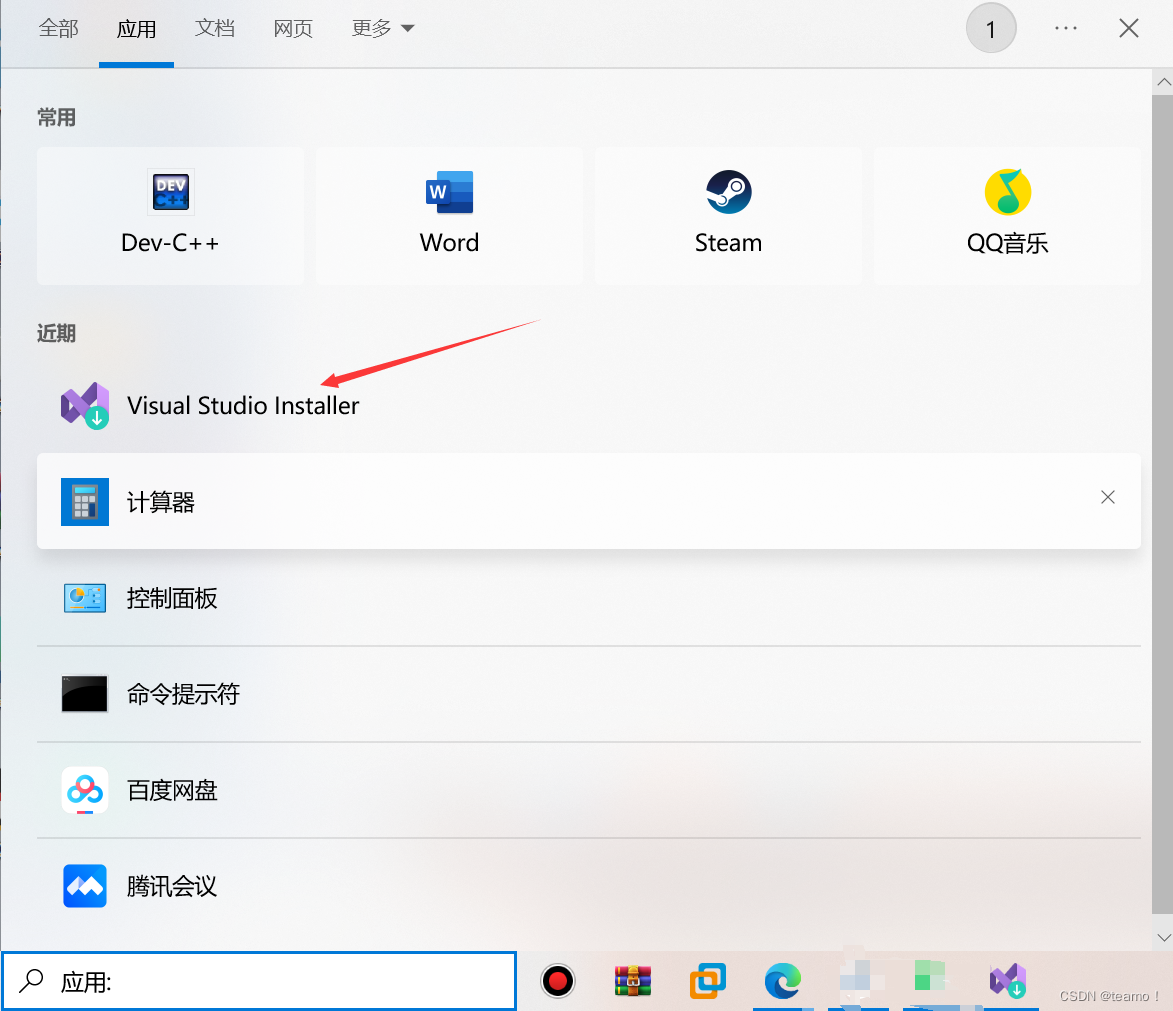Click the 命令提示符 command prompt icon
The image size is (1173, 1011).
click(85, 694)
